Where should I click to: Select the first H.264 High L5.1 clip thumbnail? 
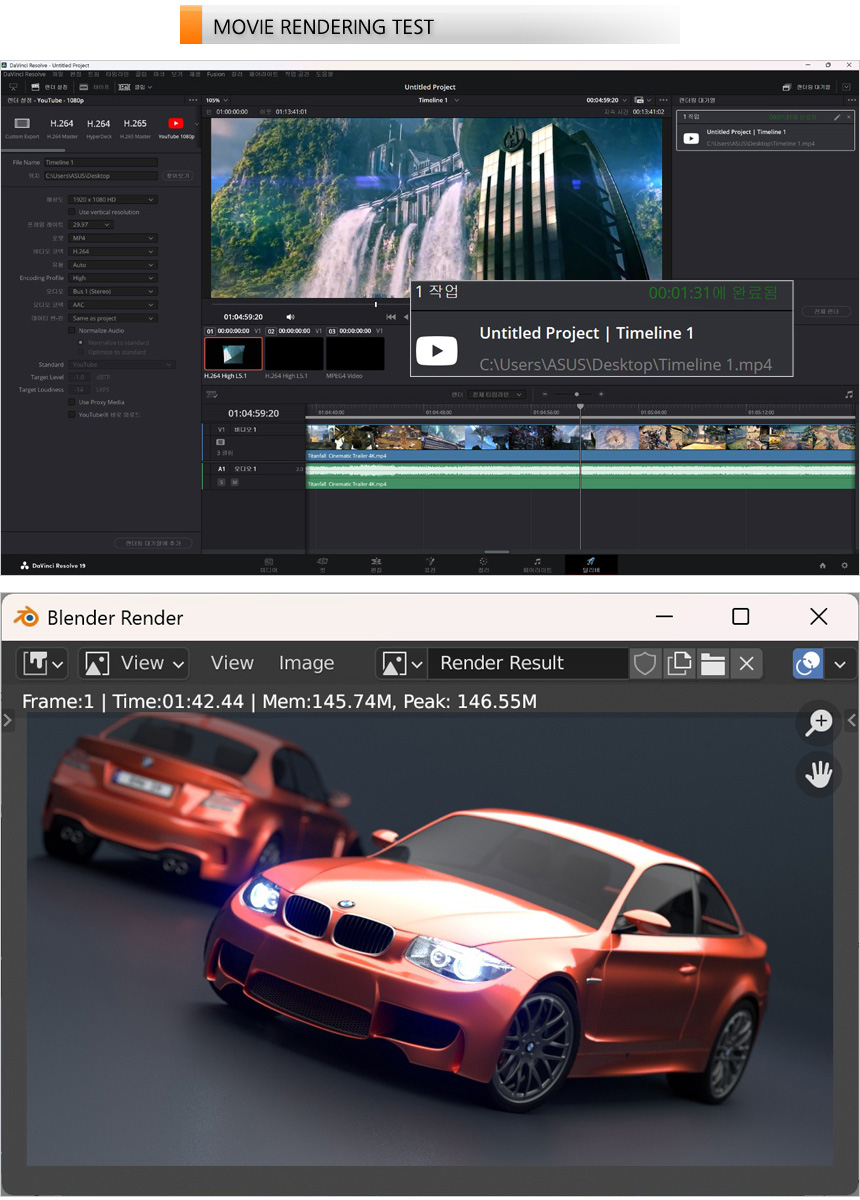pyautogui.click(x=233, y=353)
